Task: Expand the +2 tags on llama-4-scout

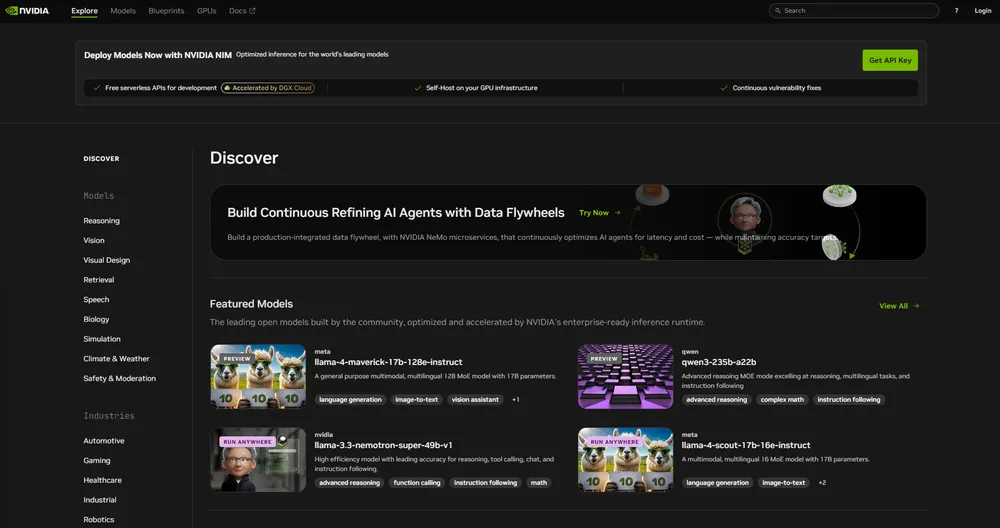Action: click(822, 483)
